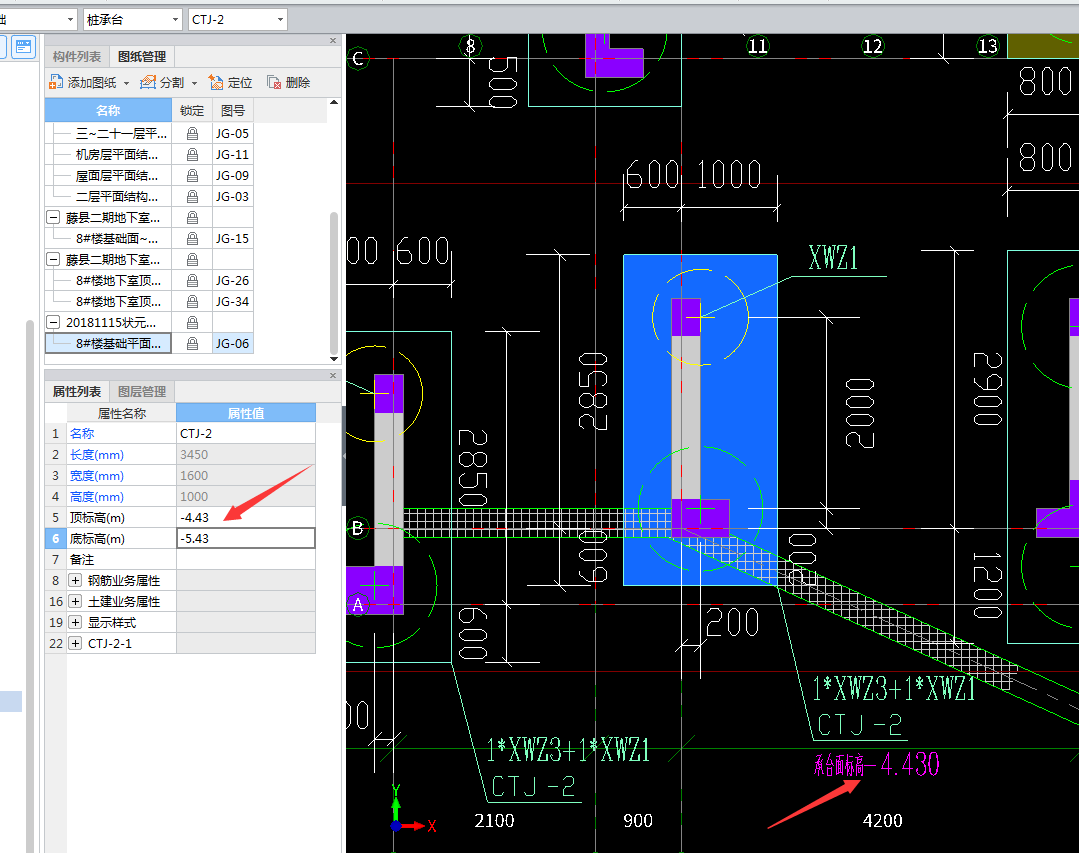Expand 土建业务属性 property group
1079x853 pixels.
point(76,601)
